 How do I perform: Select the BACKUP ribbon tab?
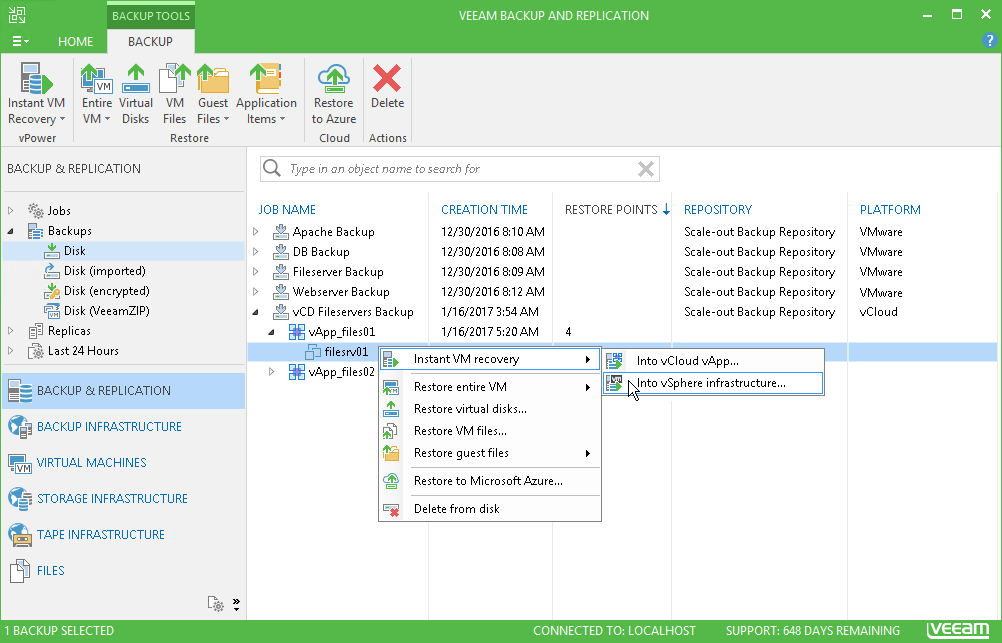click(x=150, y=42)
